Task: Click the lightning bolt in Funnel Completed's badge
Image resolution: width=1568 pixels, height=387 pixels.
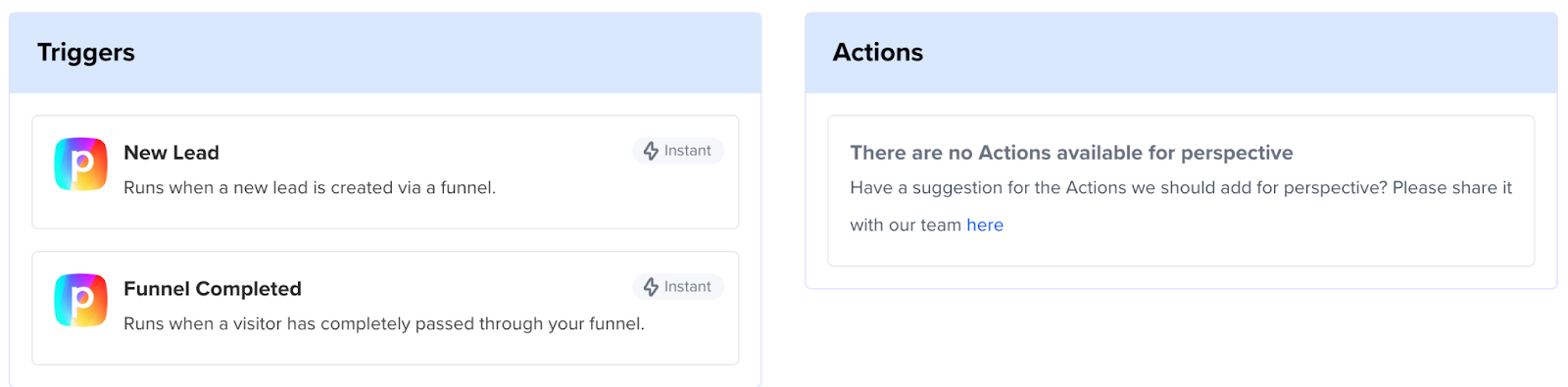Action: tap(651, 287)
